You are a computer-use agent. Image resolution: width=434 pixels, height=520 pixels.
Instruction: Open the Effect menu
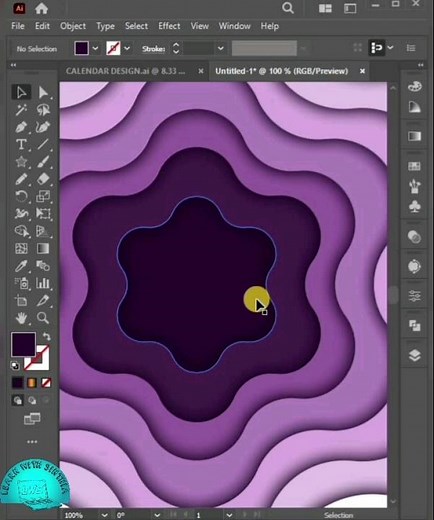(x=169, y=26)
